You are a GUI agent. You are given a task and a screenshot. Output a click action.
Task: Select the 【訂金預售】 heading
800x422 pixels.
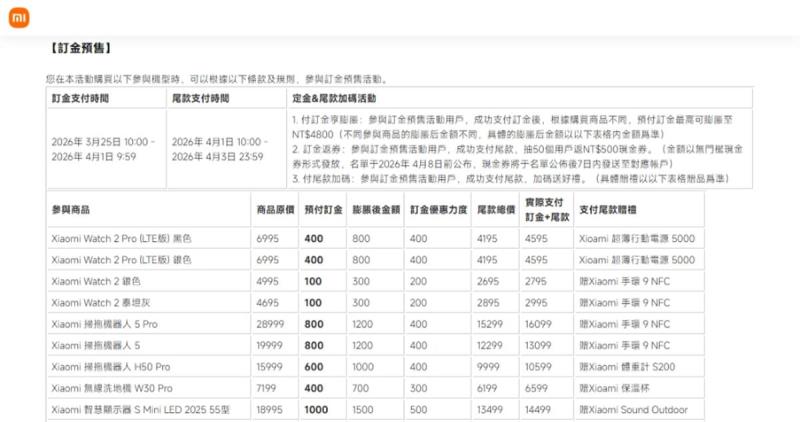click(80, 48)
